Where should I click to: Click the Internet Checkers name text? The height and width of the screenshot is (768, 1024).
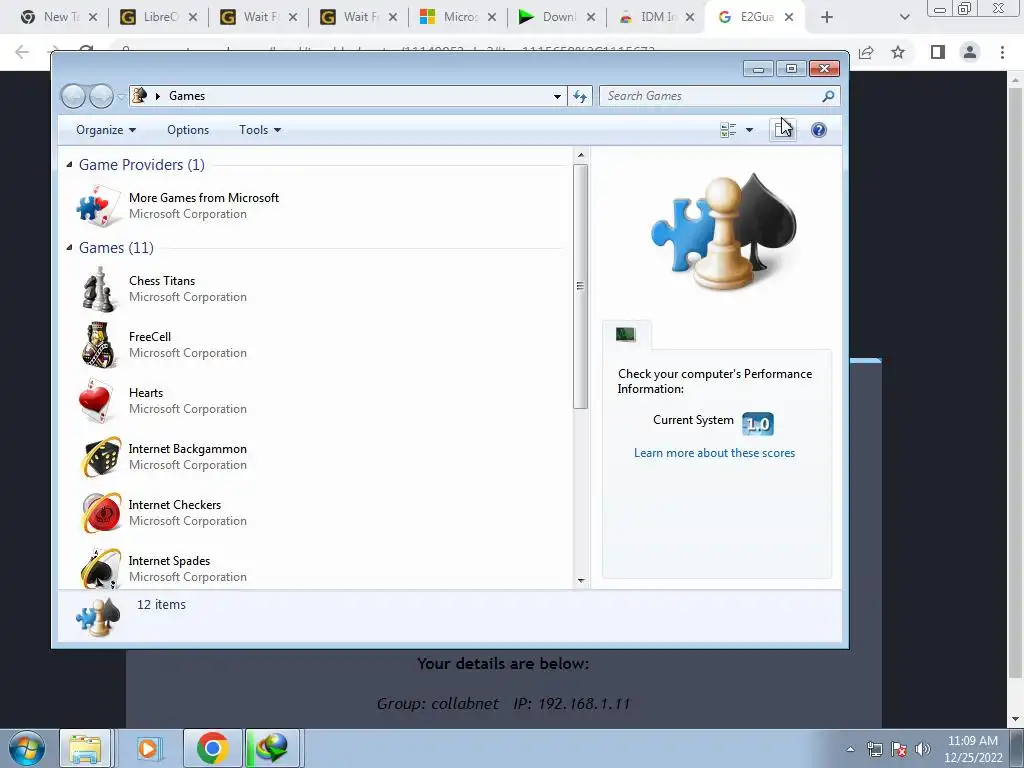174,505
